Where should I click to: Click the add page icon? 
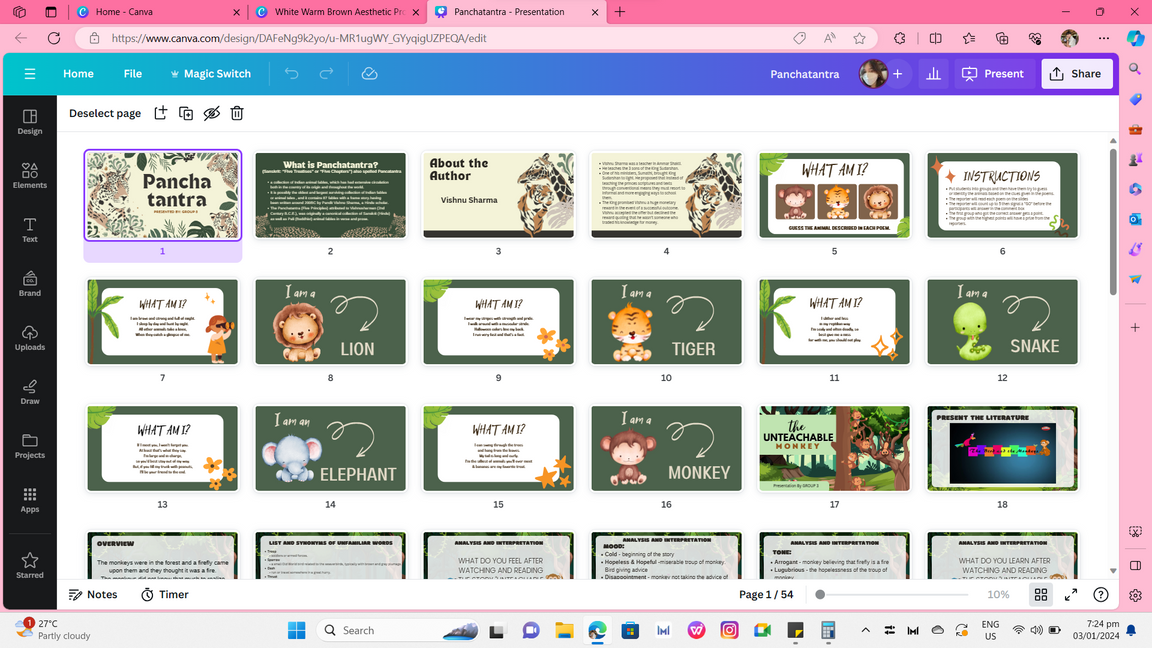point(160,113)
